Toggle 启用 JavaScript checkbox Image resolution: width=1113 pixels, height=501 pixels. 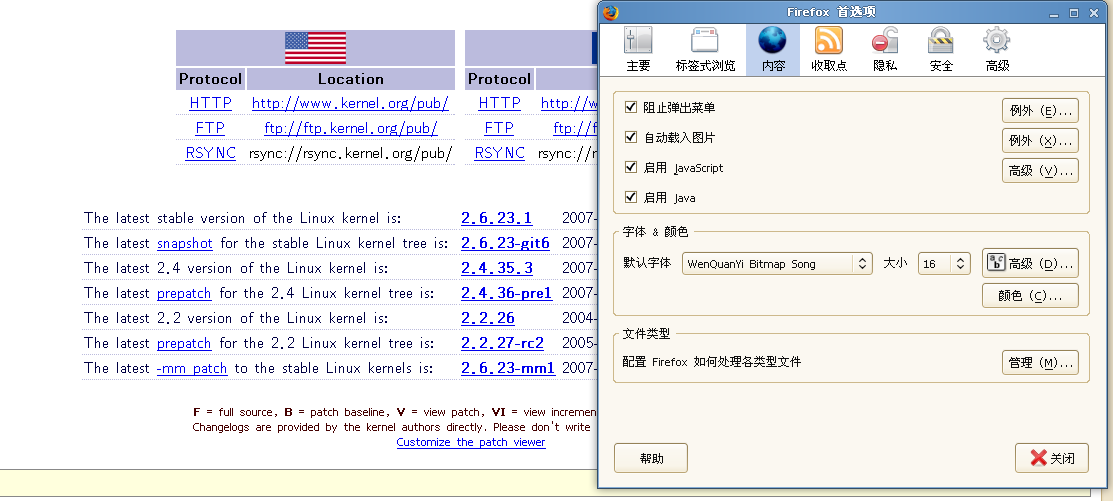click(x=630, y=167)
